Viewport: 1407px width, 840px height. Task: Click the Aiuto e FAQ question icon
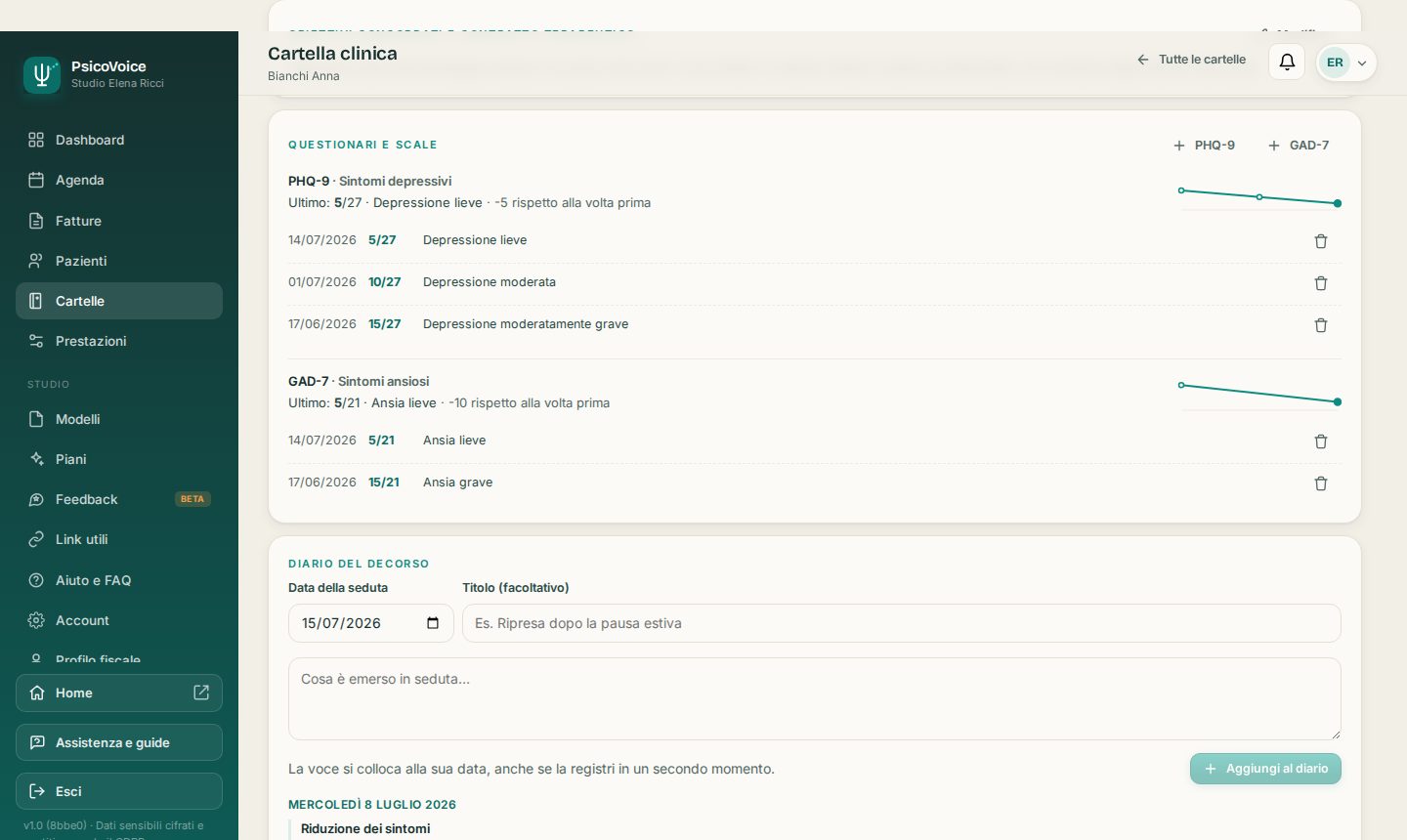[36, 580]
